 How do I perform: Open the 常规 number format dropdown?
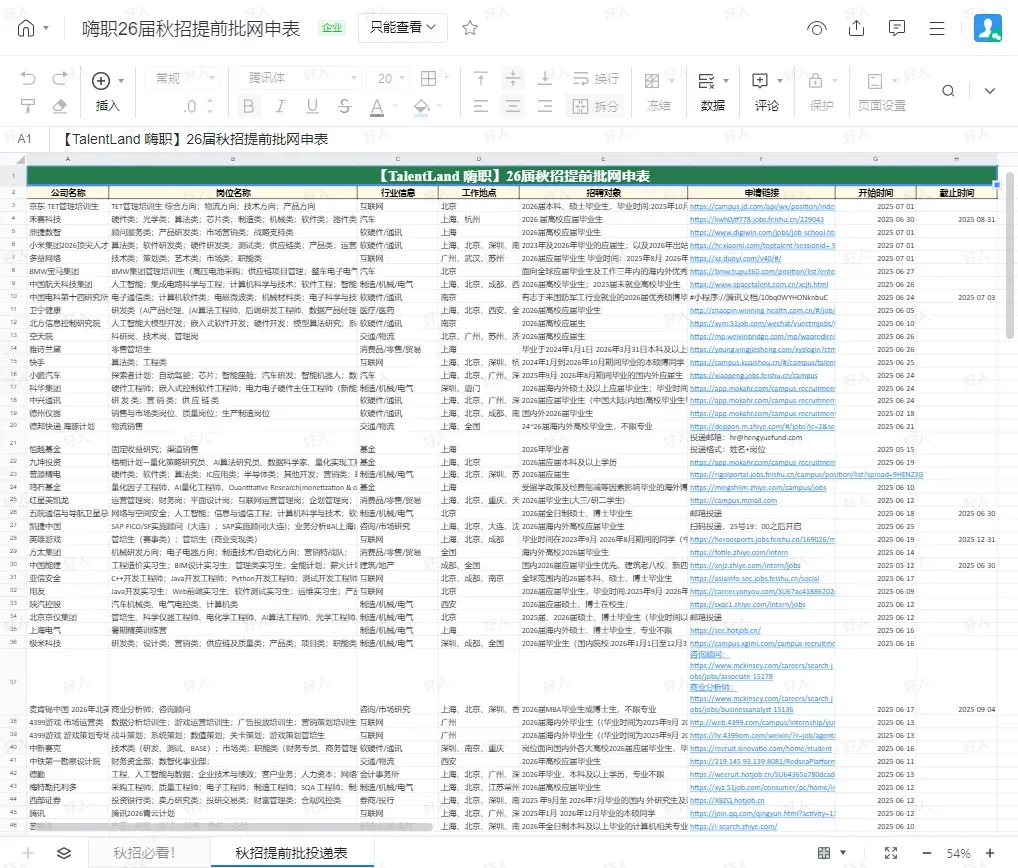[x=184, y=79]
